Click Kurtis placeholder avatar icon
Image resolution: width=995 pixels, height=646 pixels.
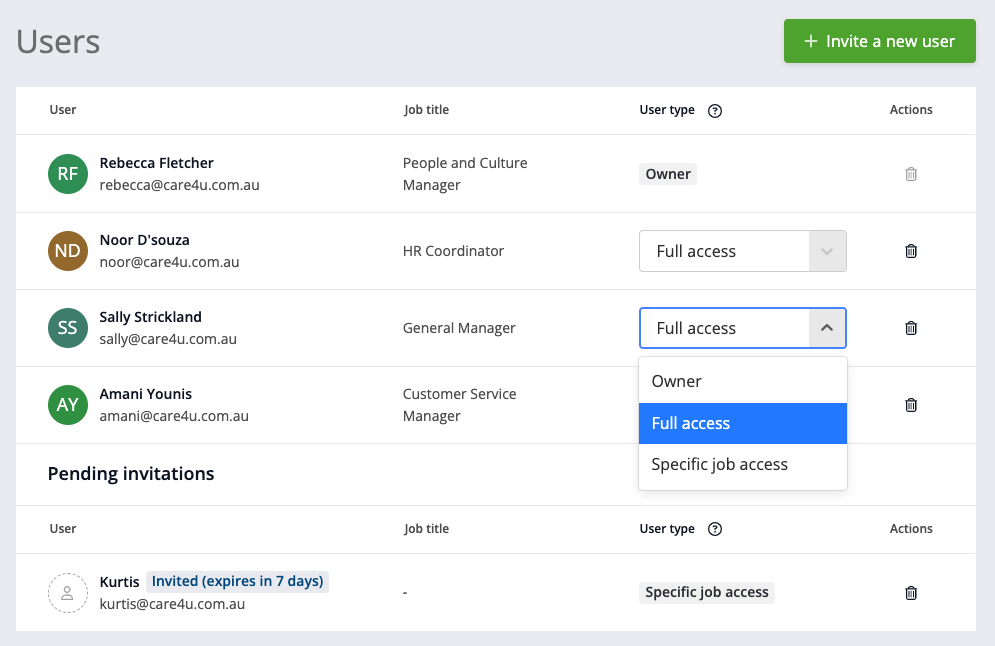coord(68,593)
